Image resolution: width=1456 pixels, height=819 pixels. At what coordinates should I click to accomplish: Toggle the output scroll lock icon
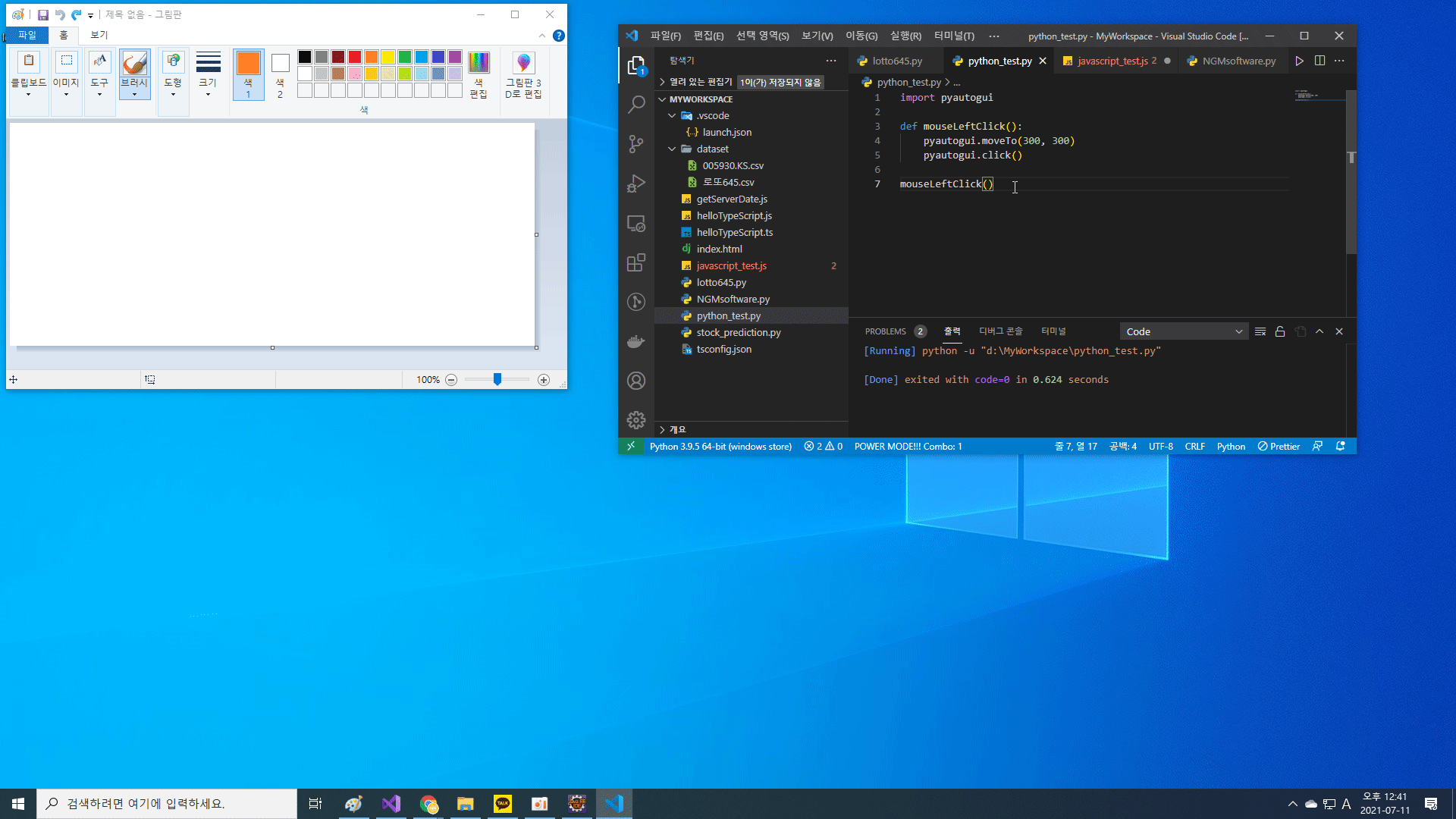point(1280,331)
